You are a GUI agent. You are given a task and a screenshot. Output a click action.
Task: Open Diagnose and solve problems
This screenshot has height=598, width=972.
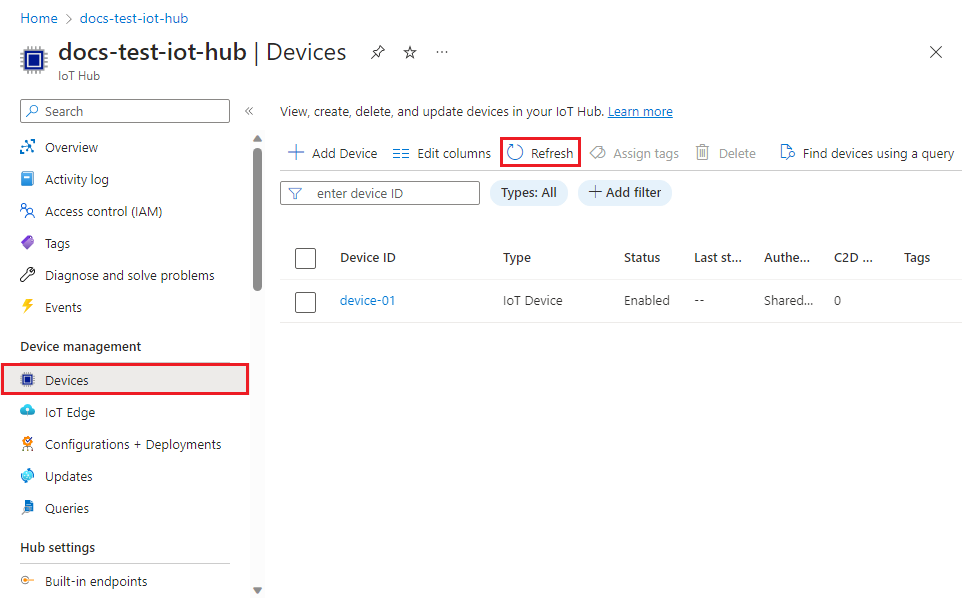129,275
